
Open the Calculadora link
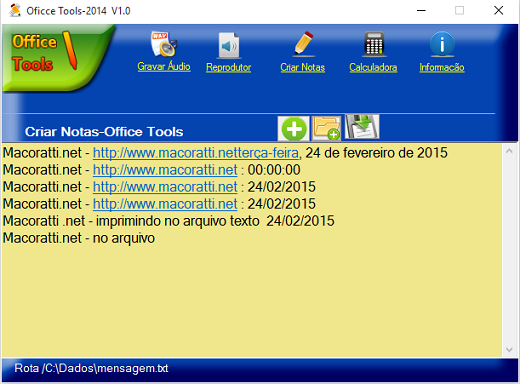pyautogui.click(x=373, y=67)
